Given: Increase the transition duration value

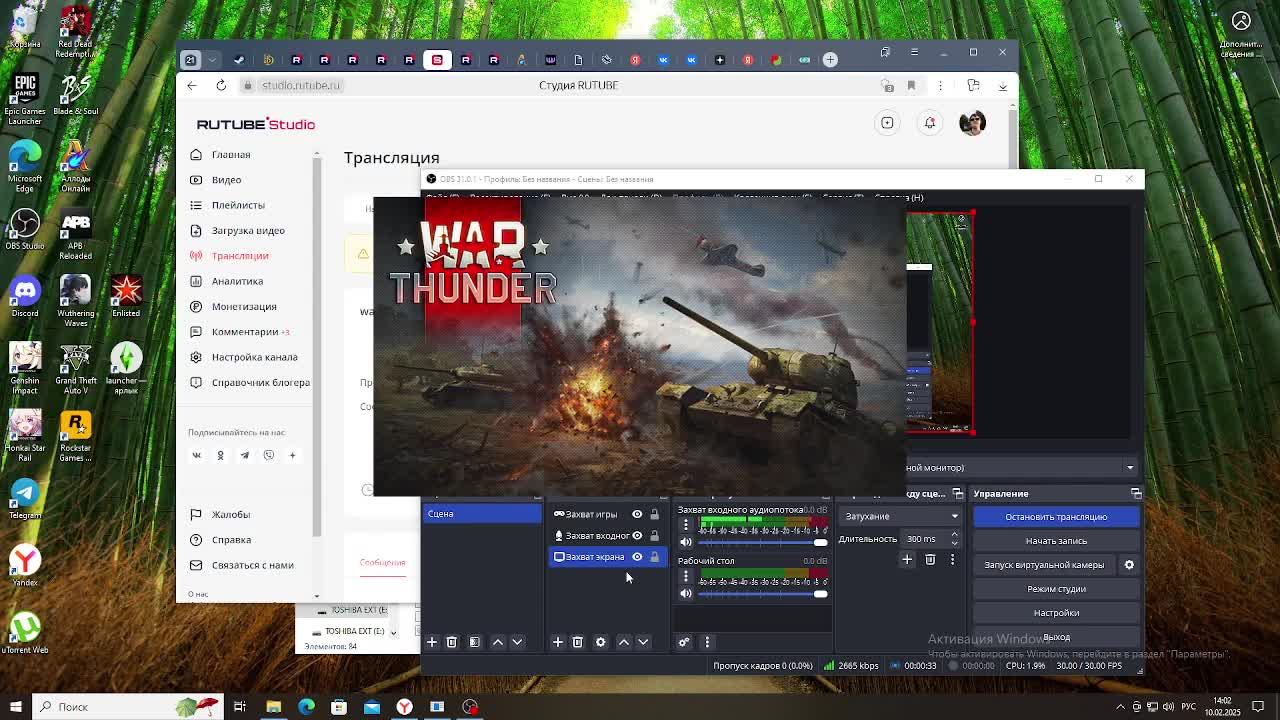Looking at the screenshot, I should tap(954, 535).
